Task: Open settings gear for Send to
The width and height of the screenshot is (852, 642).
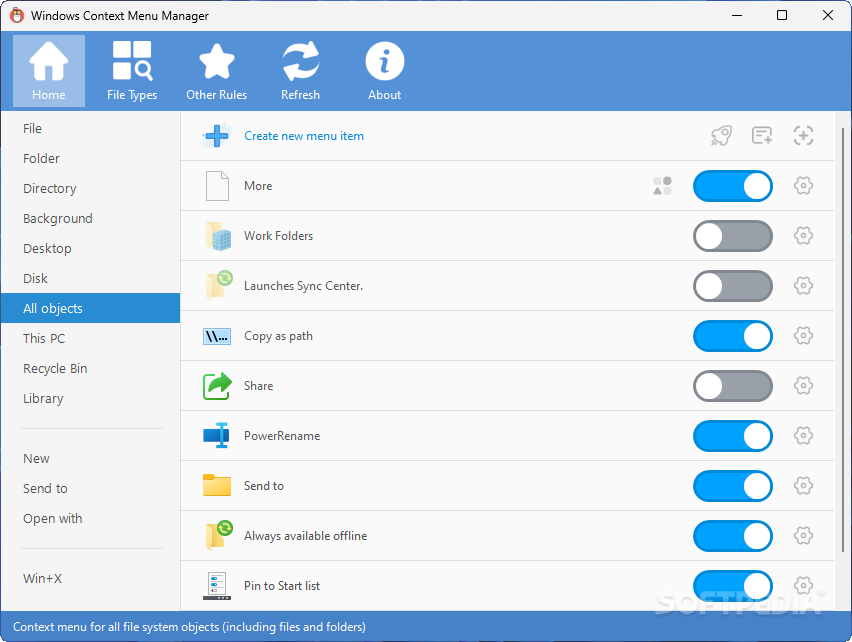Action: [803, 486]
